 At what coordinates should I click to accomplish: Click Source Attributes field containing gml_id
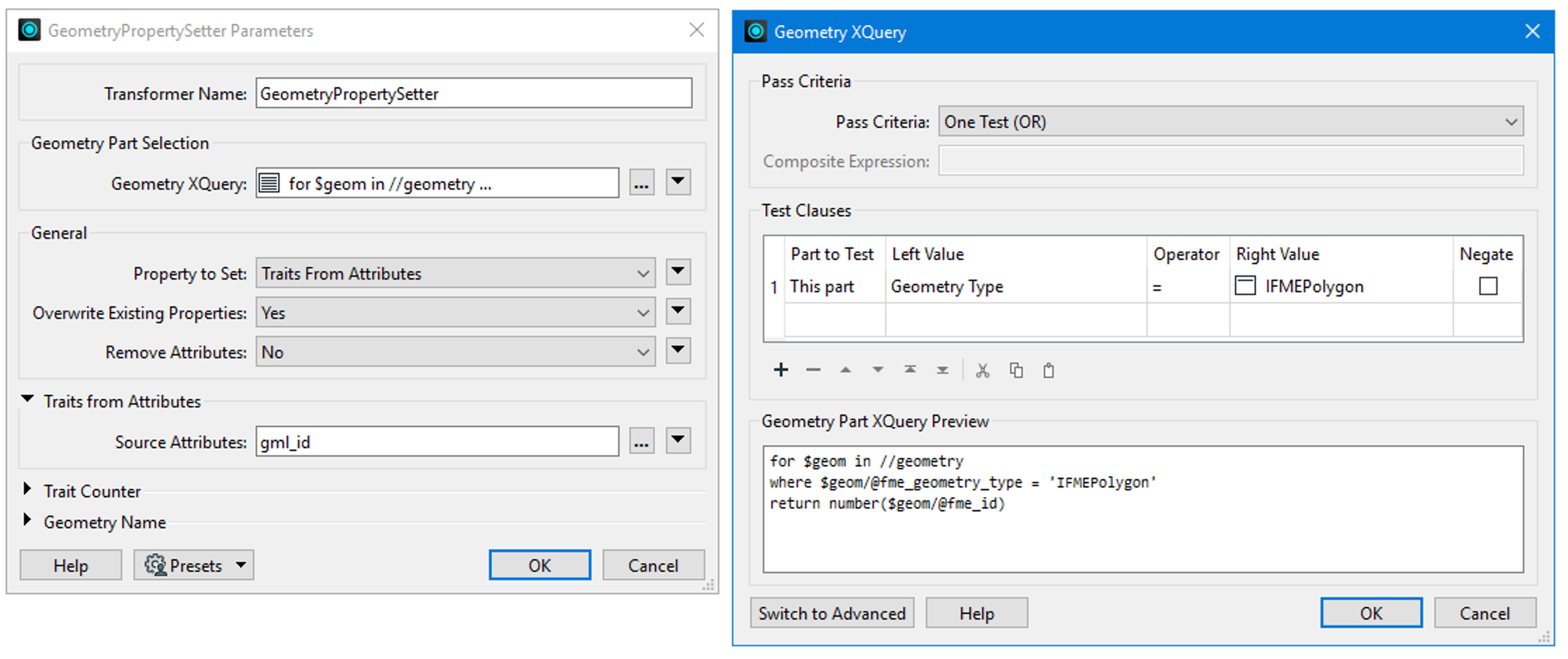tap(438, 442)
